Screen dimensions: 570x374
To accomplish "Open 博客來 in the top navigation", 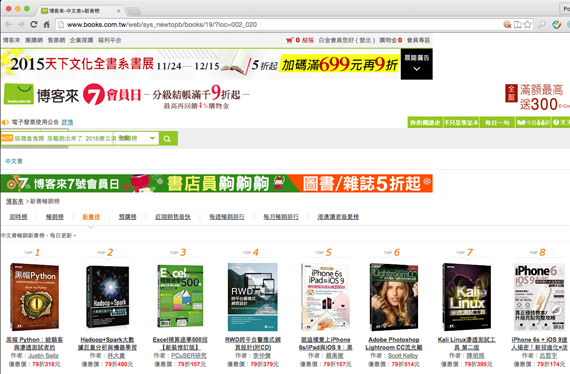I will tap(12, 40).
